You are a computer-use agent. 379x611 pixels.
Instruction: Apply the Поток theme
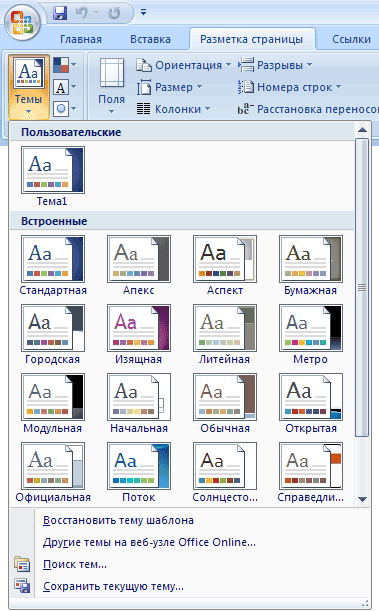coord(139,472)
